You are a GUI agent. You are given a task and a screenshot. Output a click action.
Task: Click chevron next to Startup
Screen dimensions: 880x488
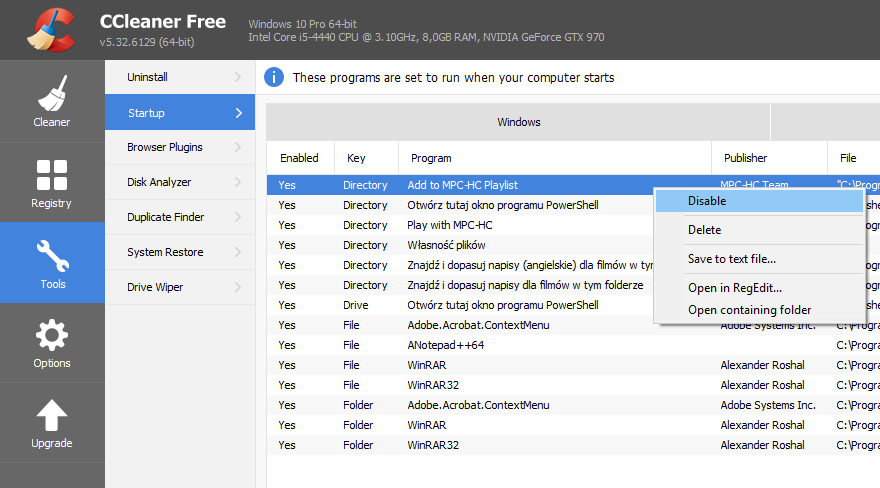click(x=239, y=113)
